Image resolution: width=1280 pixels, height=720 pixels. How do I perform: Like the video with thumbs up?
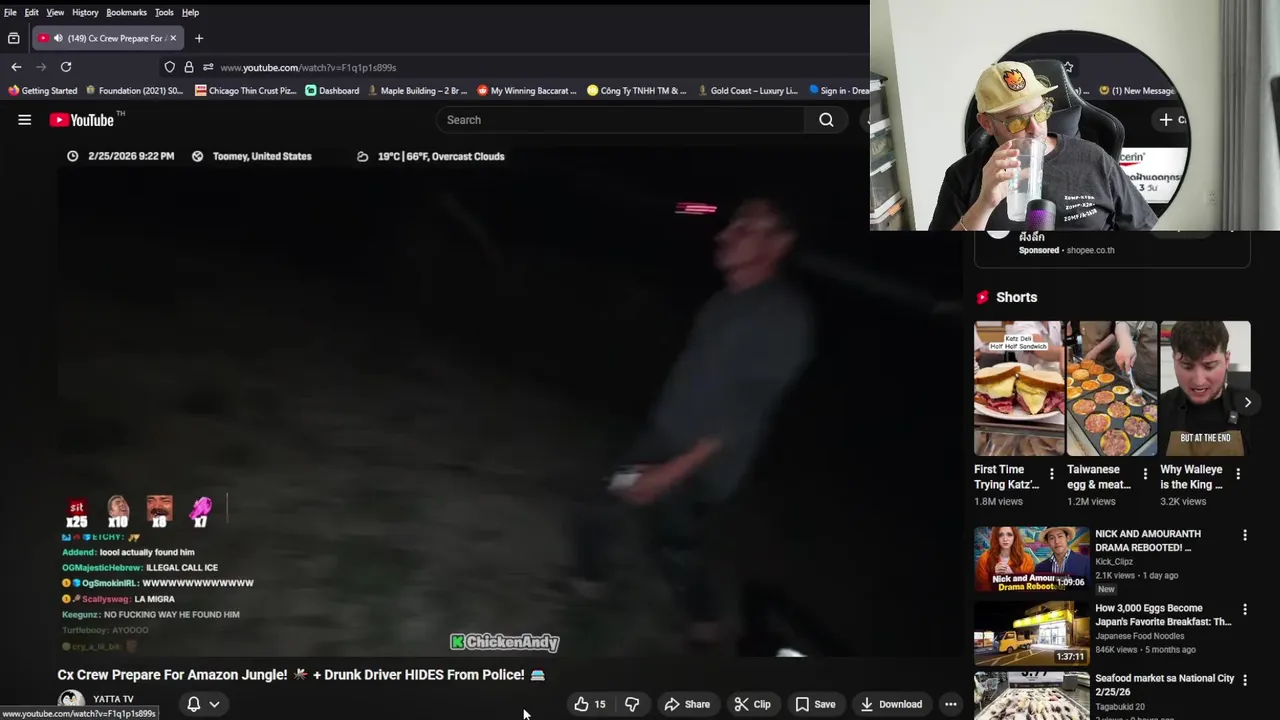point(590,704)
